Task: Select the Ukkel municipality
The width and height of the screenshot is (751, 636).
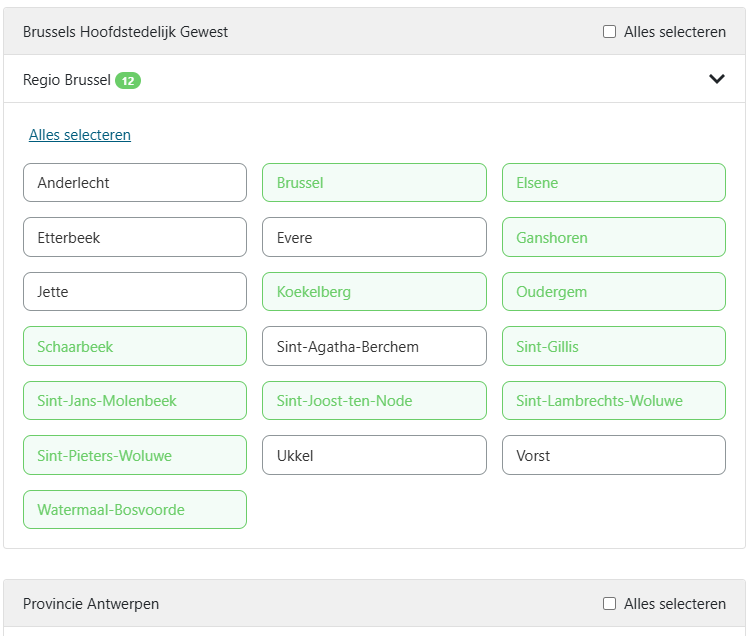Action: click(374, 456)
